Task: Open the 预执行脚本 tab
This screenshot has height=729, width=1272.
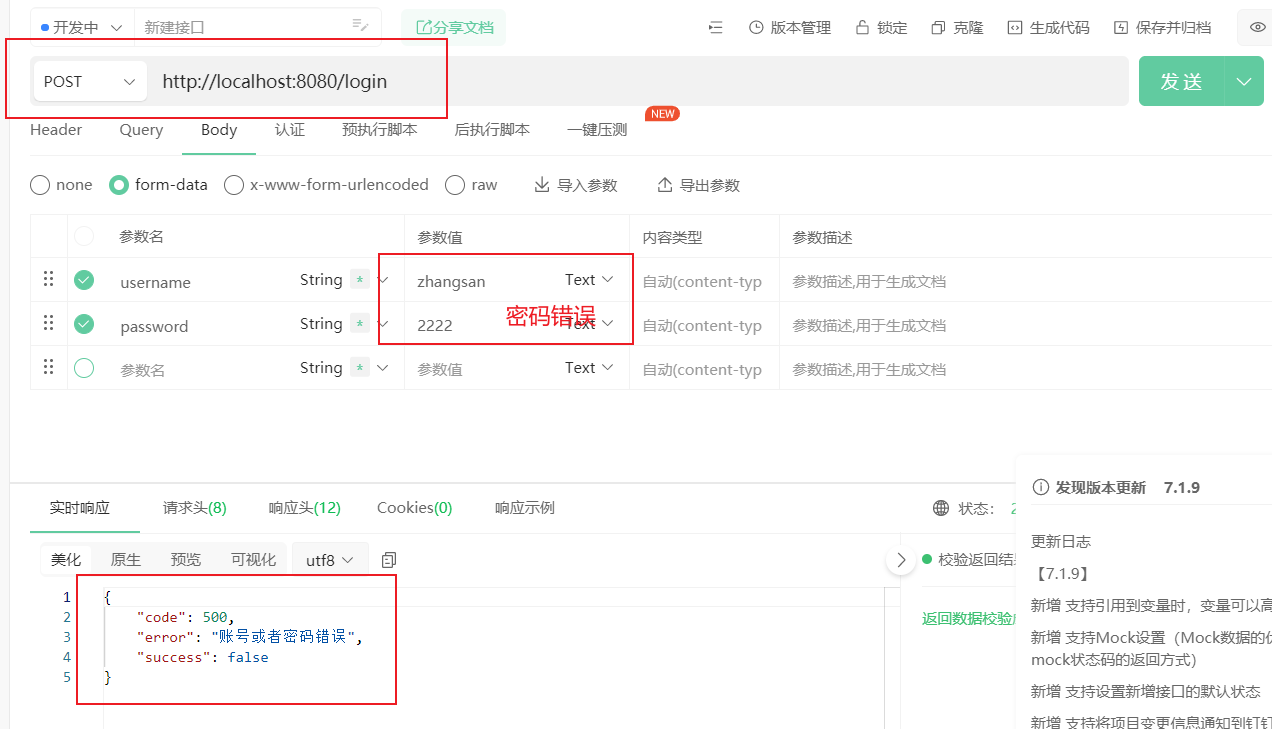Action: click(x=380, y=130)
